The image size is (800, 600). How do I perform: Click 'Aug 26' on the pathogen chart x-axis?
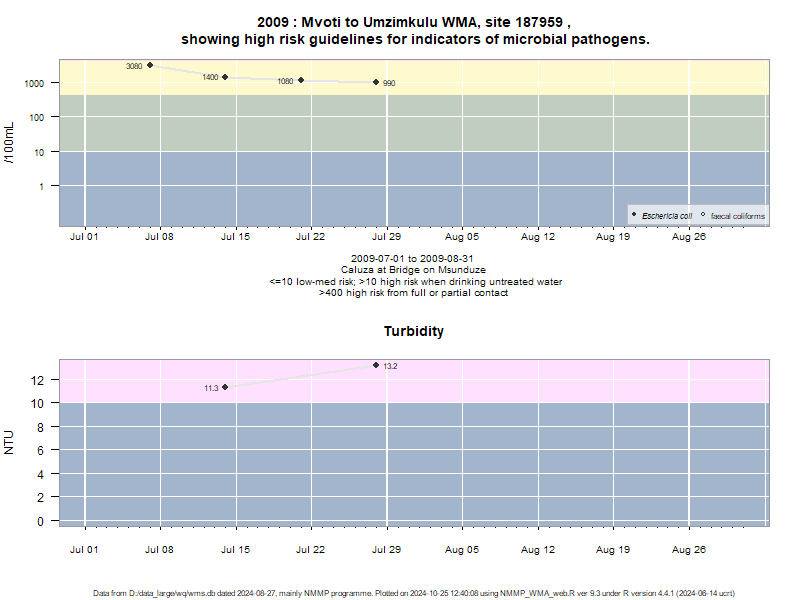(689, 237)
